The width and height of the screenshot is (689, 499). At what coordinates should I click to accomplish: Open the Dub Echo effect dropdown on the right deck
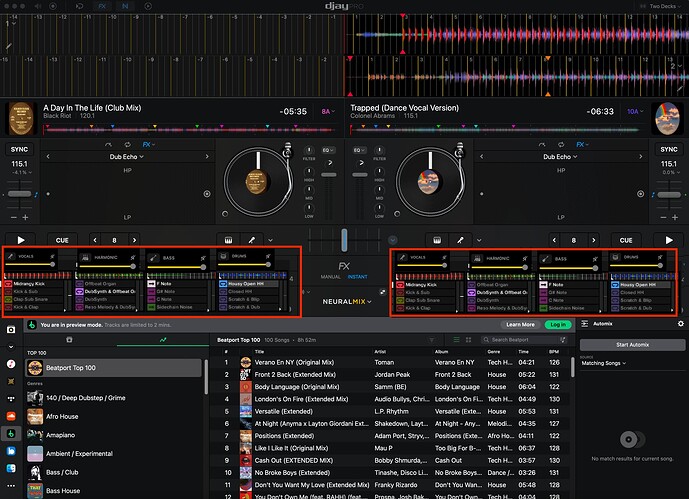pyautogui.click(x=560, y=157)
